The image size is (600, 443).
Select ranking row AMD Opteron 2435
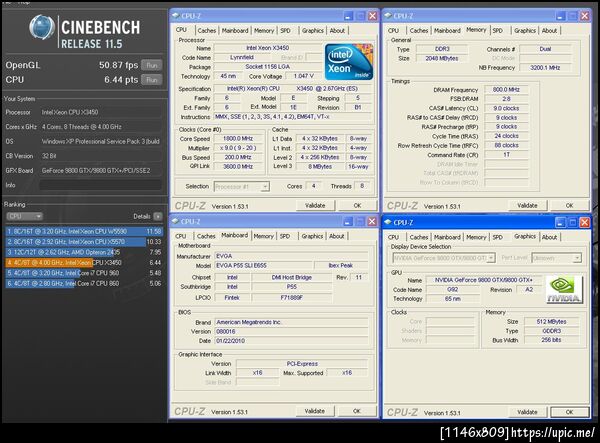[84, 252]
